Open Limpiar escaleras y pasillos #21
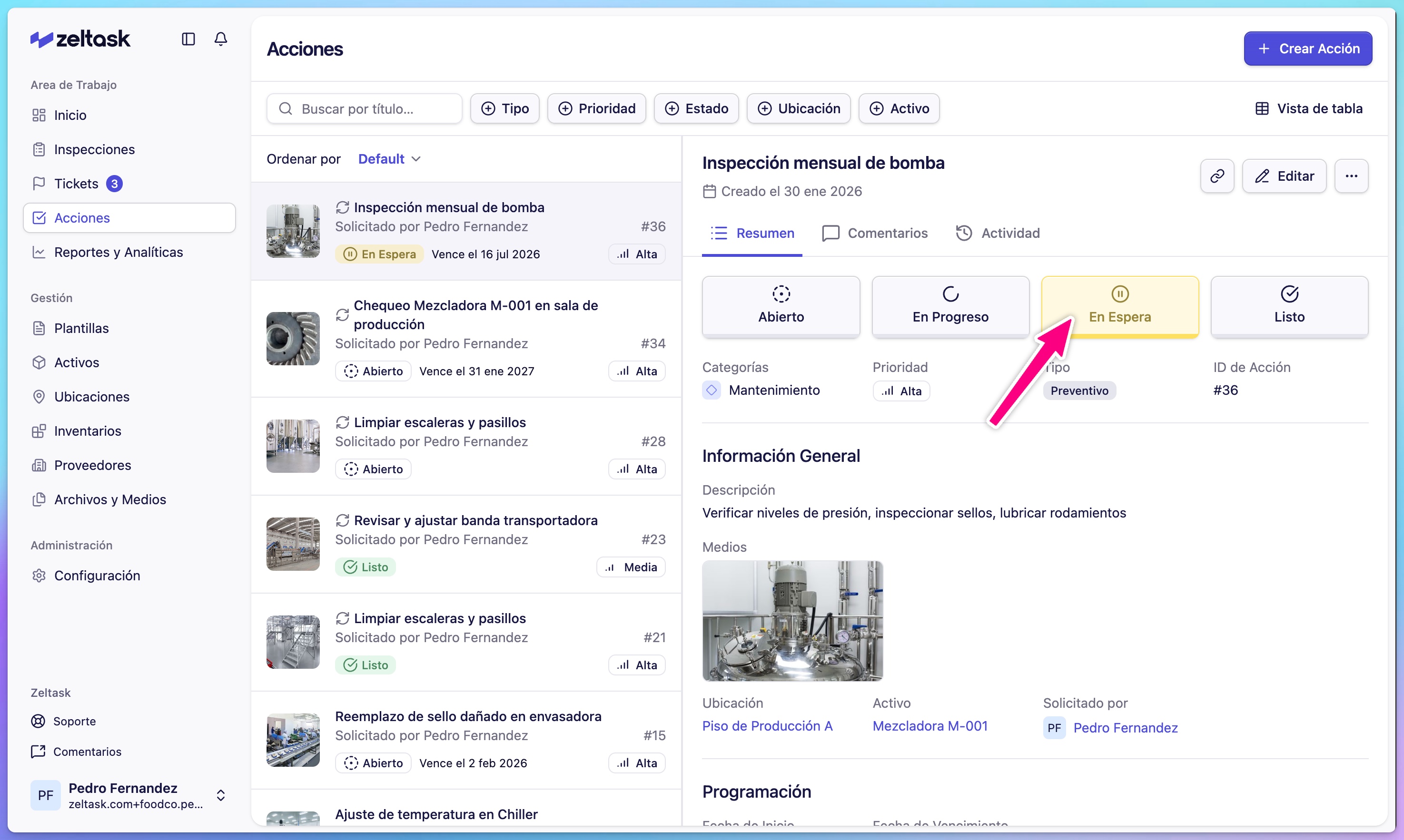The image size is (1404, 840). click(x=466, y=642)
